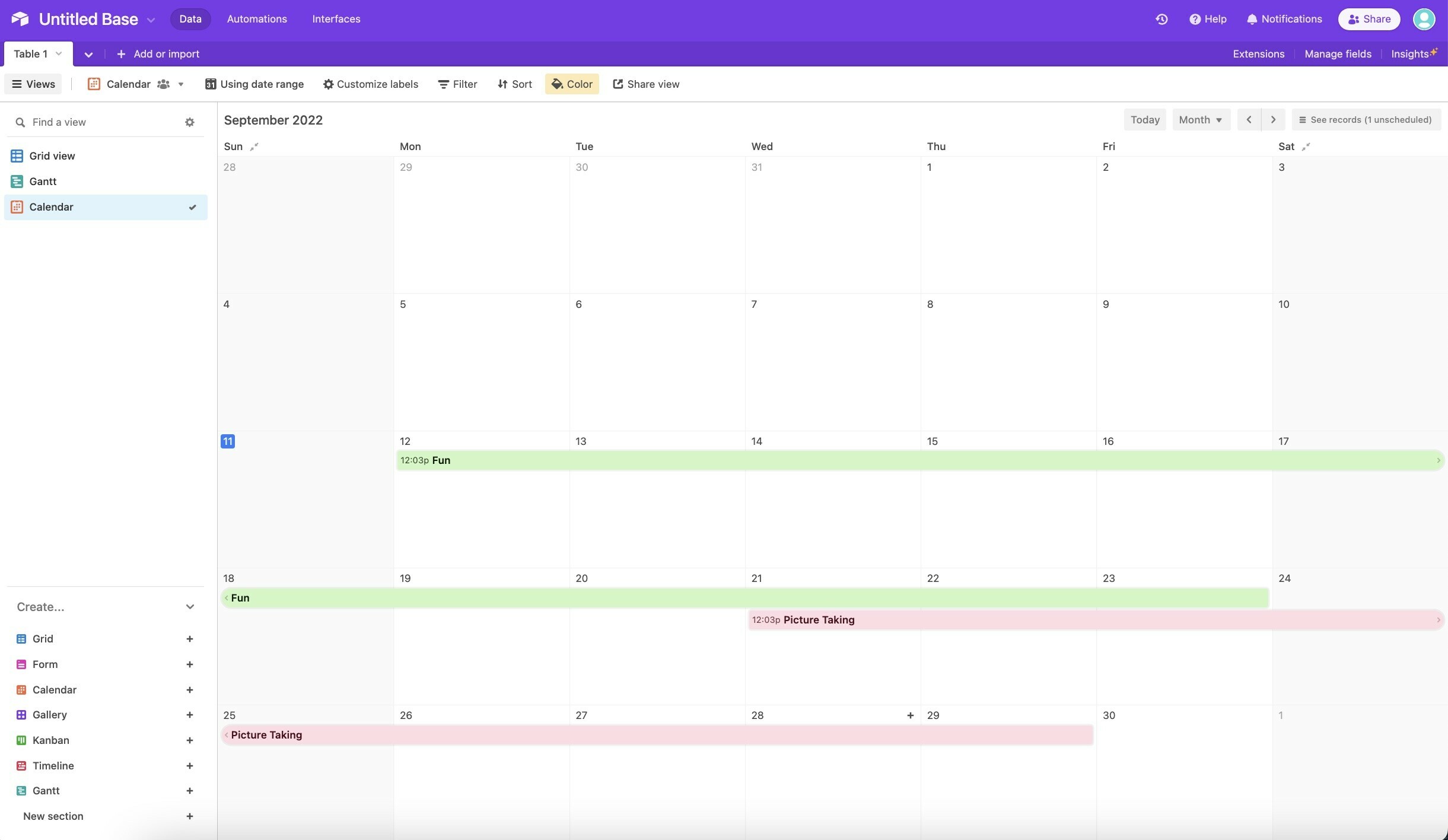
Task: Select today's date 11 marker
Action: click(x=228, y=441)
